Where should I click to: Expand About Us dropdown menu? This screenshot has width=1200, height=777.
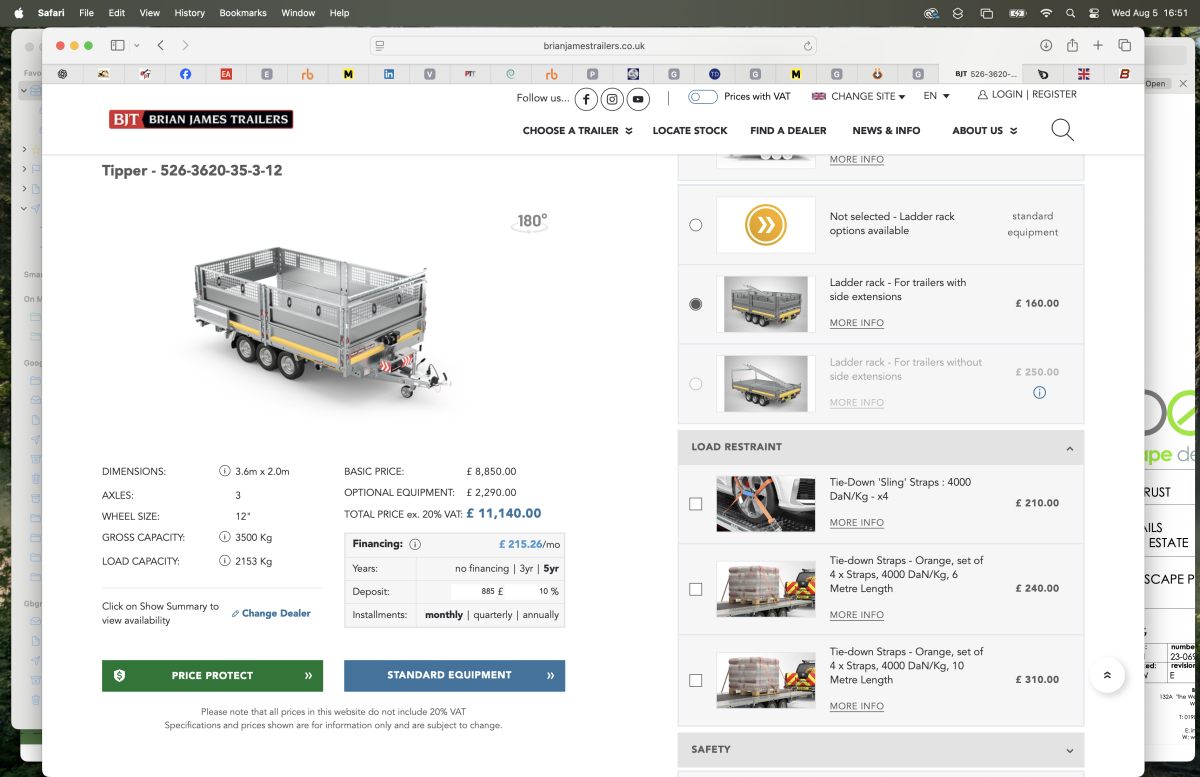984,130
